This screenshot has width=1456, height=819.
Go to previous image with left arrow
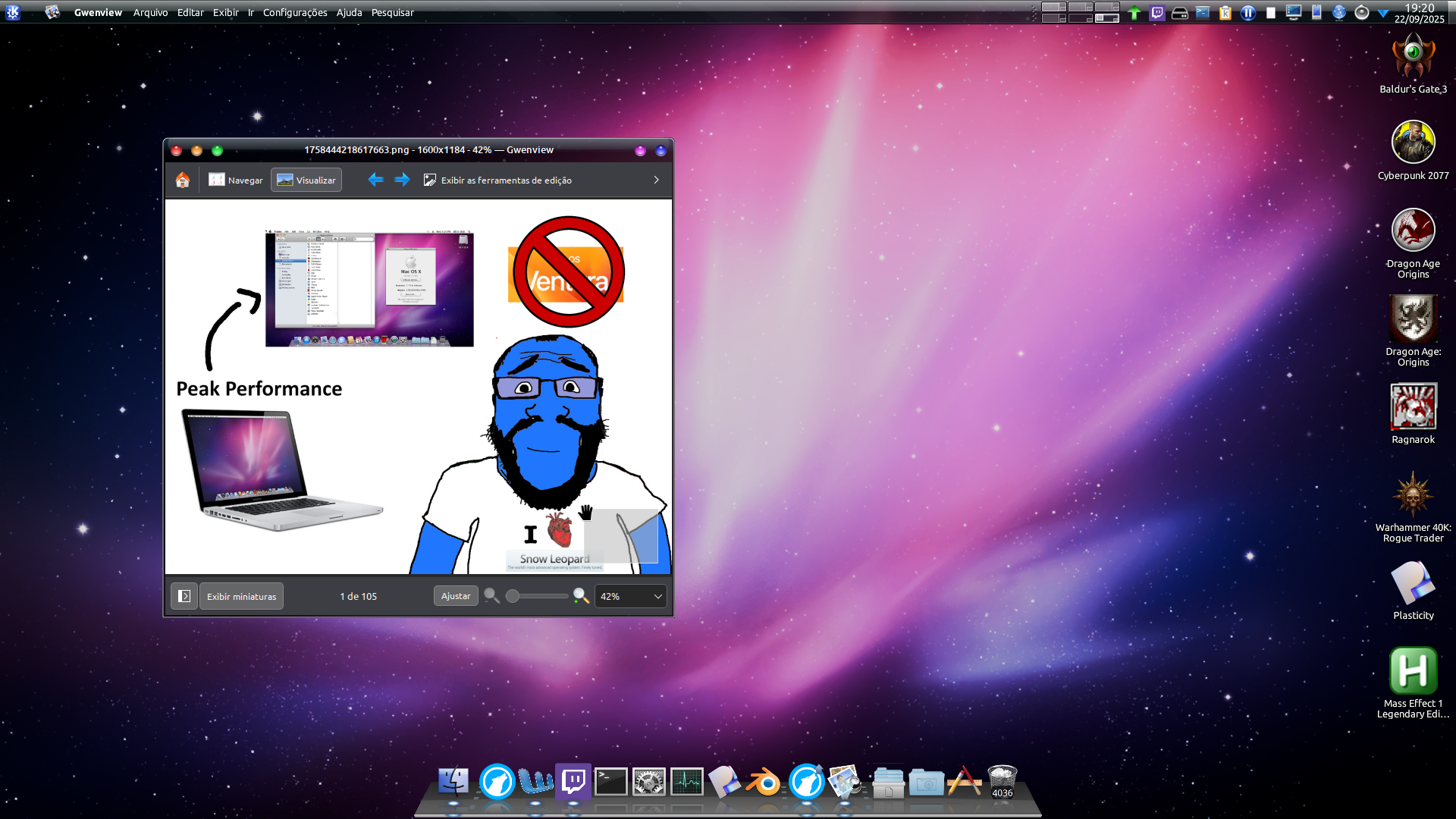coord(375,180)
